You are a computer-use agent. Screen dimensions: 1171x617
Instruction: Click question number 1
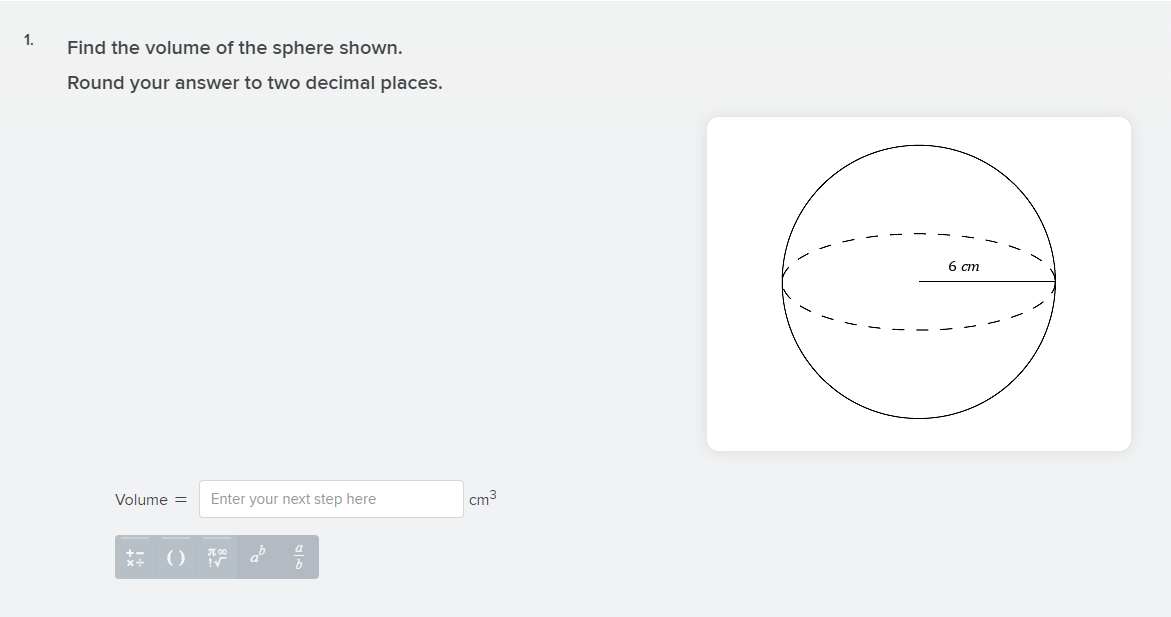(x=27, y=40)
